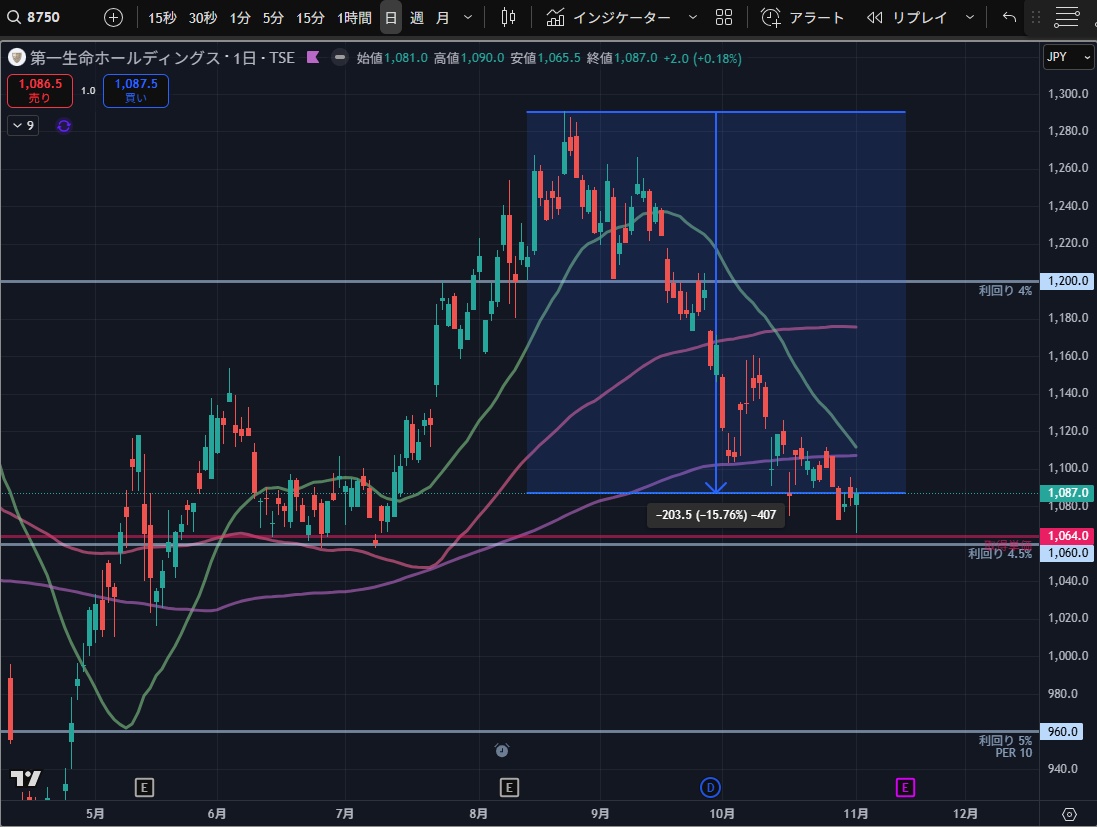Click the red 1,064.0 price label
This screenshot has height=827, width=1097.
[1067, 536]
